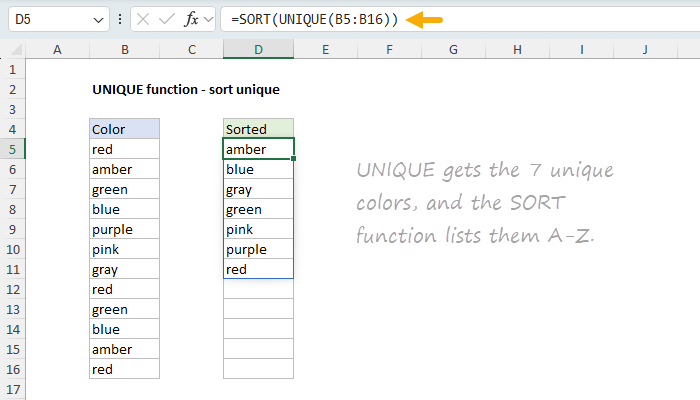Screen dimensions: 700x400
Task: Select column J header
Action: 645,50
